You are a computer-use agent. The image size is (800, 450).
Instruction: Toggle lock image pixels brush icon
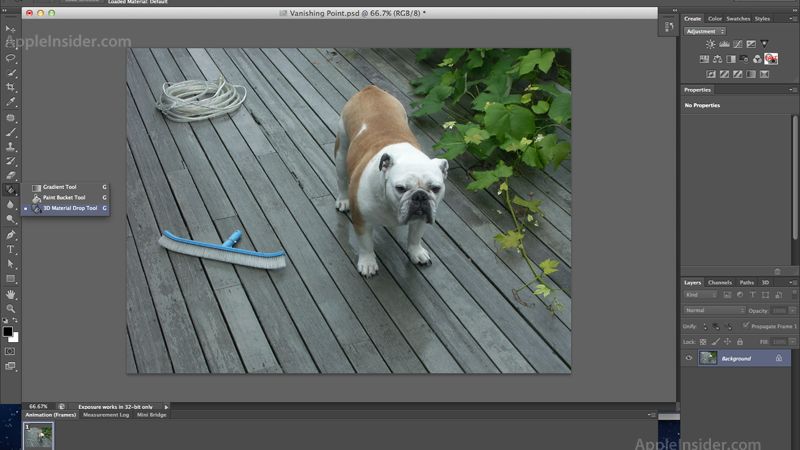pyautogui.click(x=716, y=341)
